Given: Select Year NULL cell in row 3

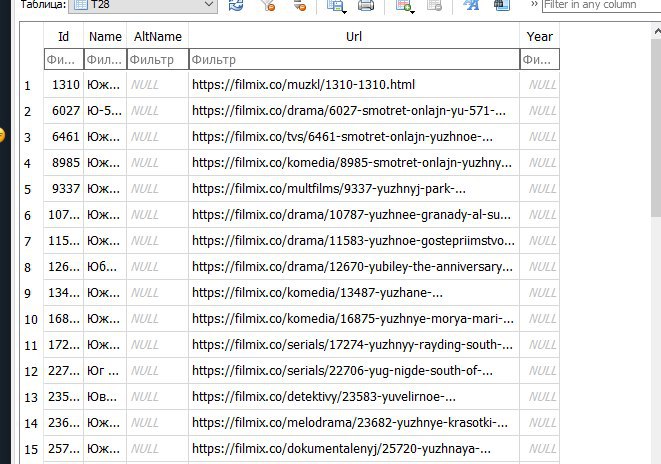Looking at the screenshot, I should 540,137.
